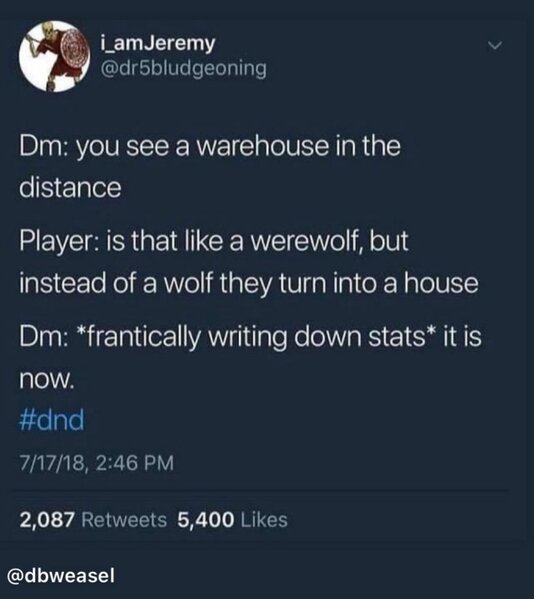
Task: Click the "instead of a wolf" text line
Action: [249, 284]
